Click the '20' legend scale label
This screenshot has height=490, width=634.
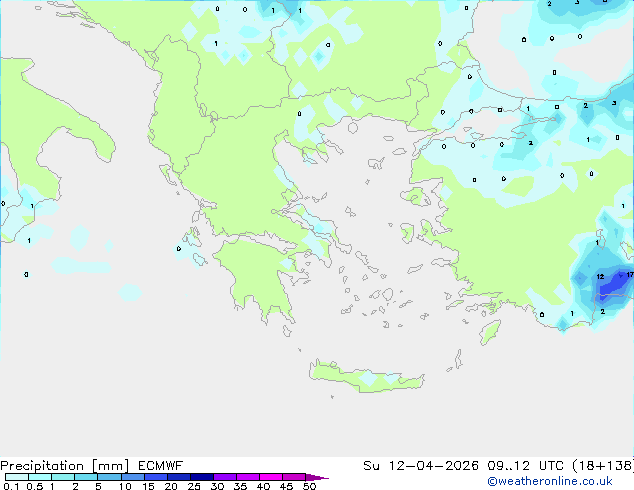pos(171,486)
